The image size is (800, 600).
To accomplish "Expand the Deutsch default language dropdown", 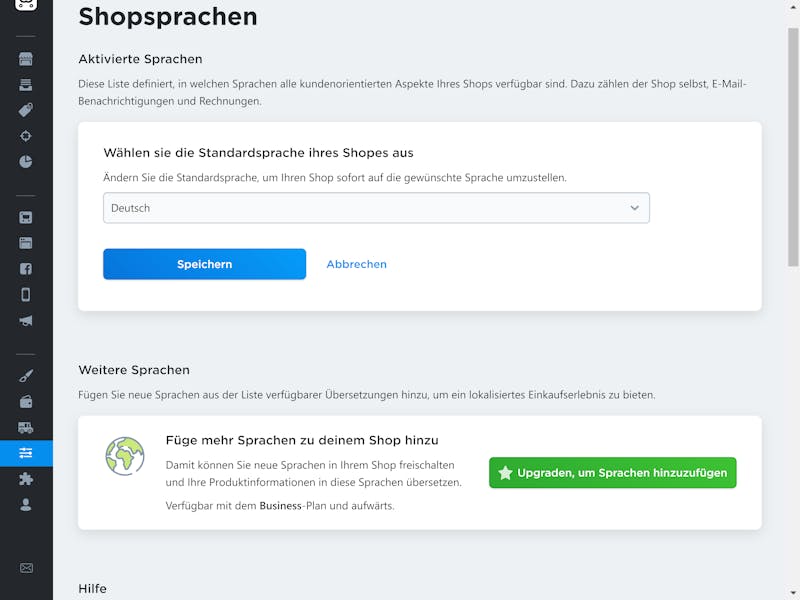I will [x=376, y=208].
